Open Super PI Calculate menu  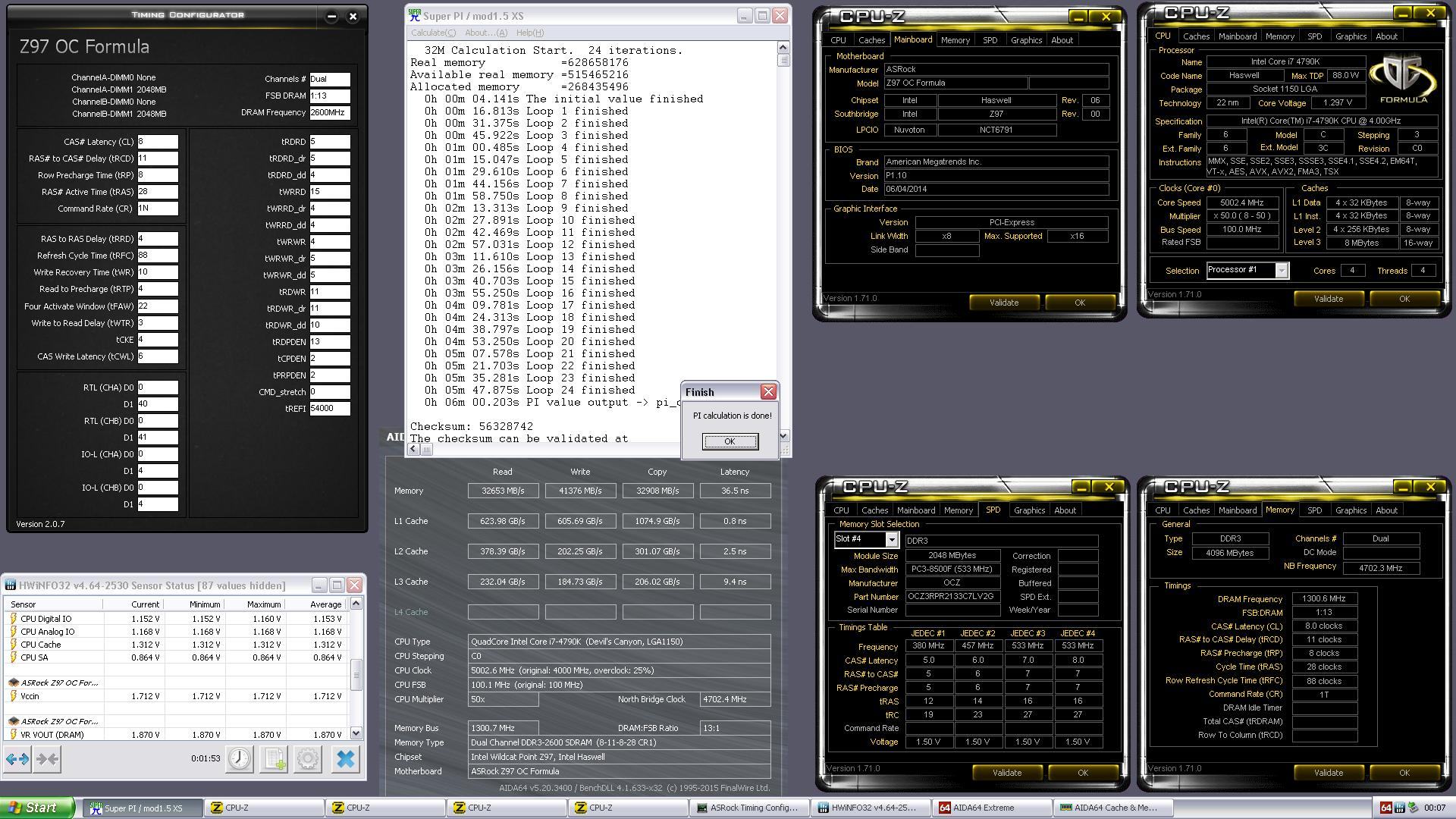point(433,33)
